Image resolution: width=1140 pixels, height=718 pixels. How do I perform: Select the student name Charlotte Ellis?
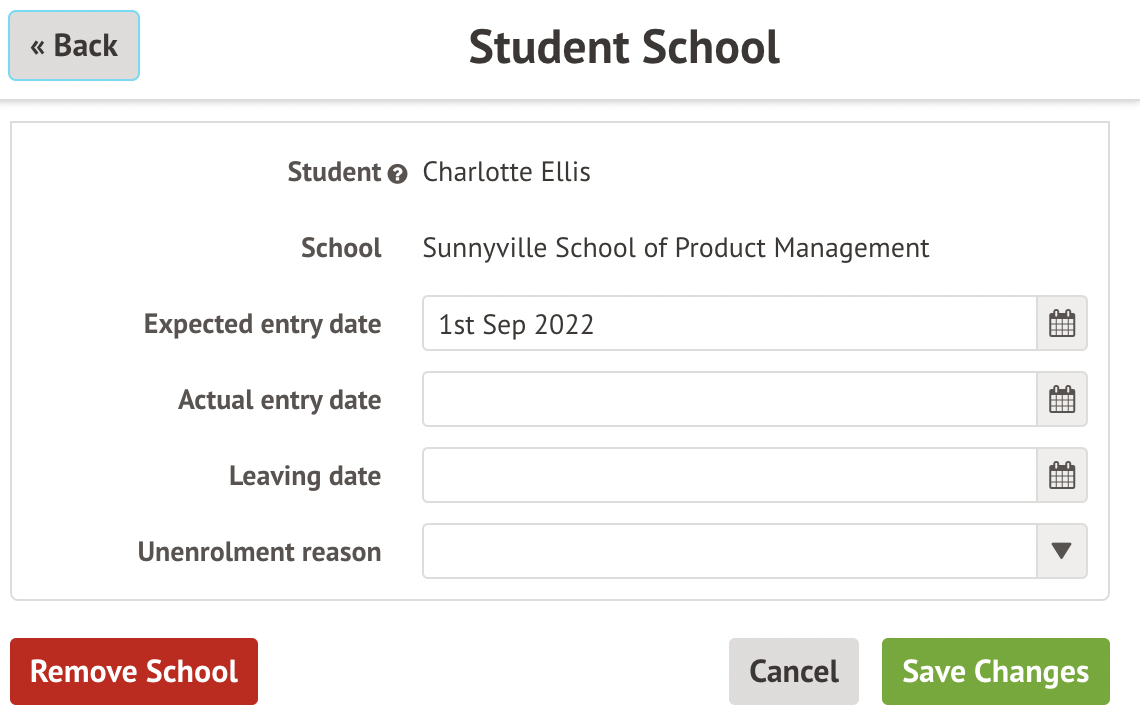click(507, 172)
